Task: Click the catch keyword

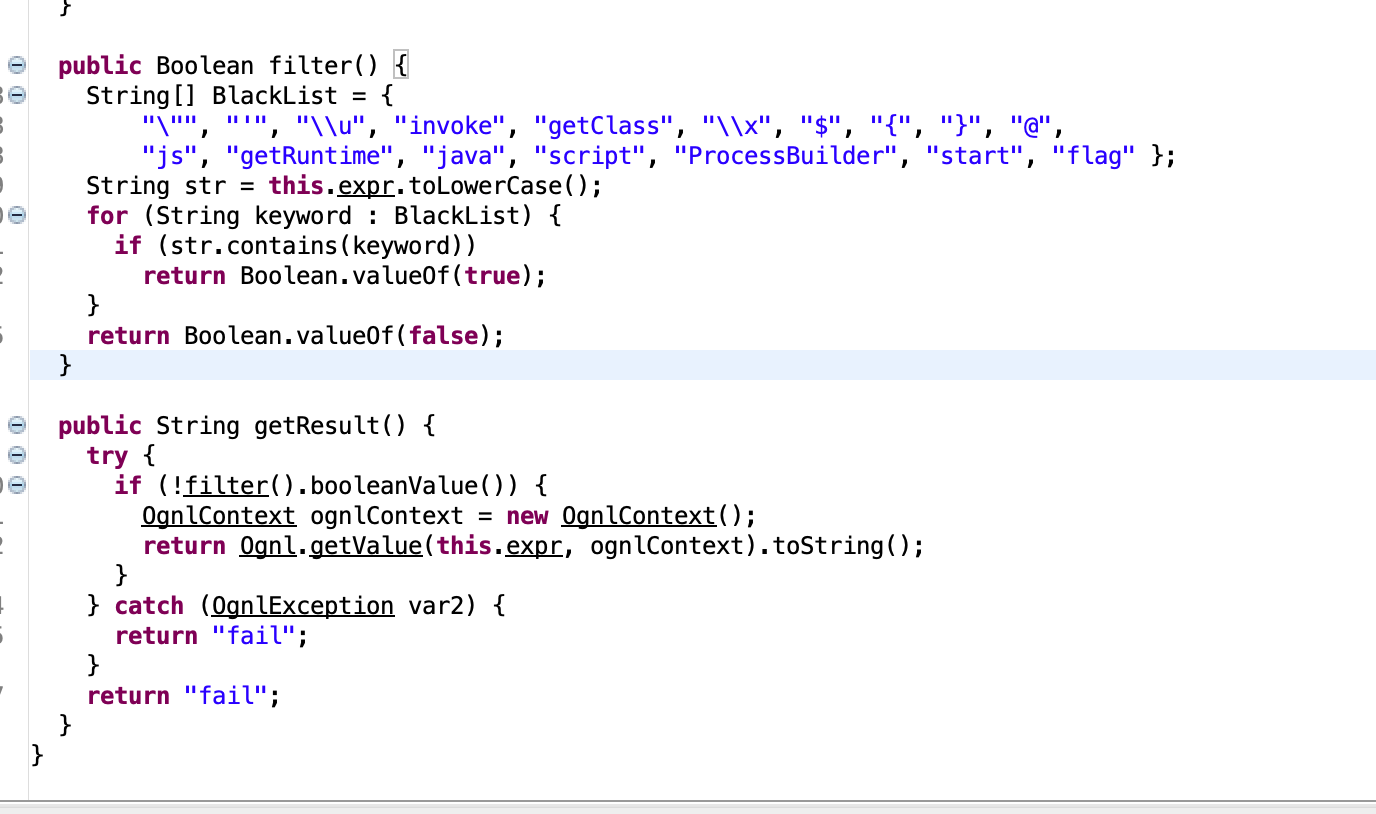Action: pos(149,606)
